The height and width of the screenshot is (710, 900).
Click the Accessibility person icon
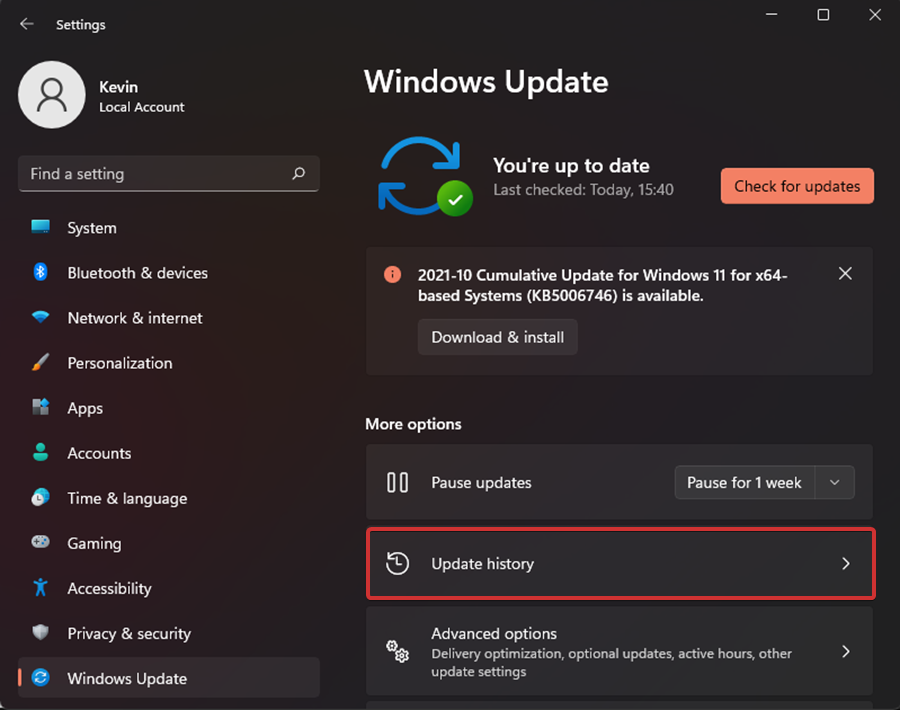41,588
